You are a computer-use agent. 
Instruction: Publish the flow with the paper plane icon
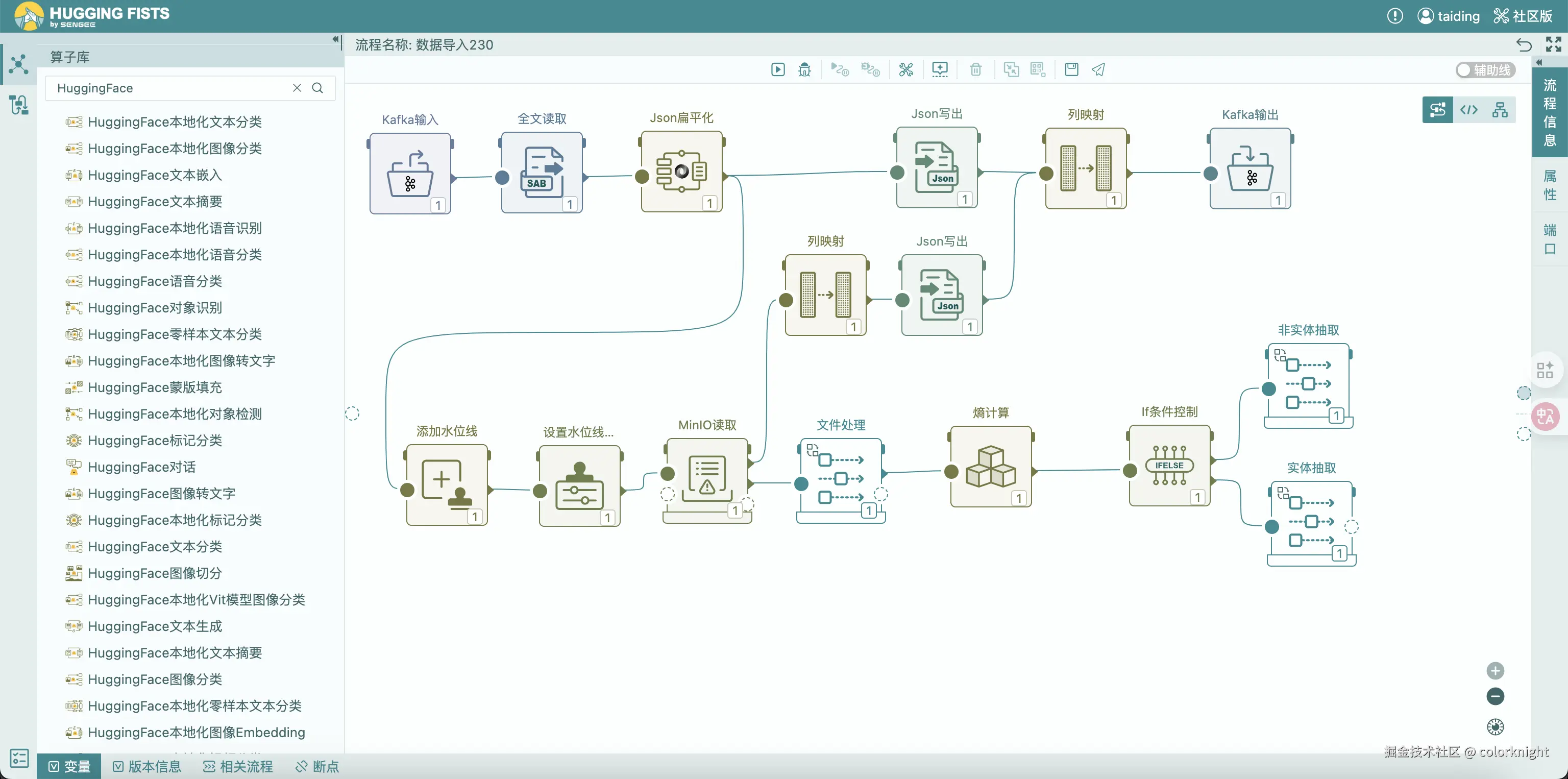[x=1098, y=69]
